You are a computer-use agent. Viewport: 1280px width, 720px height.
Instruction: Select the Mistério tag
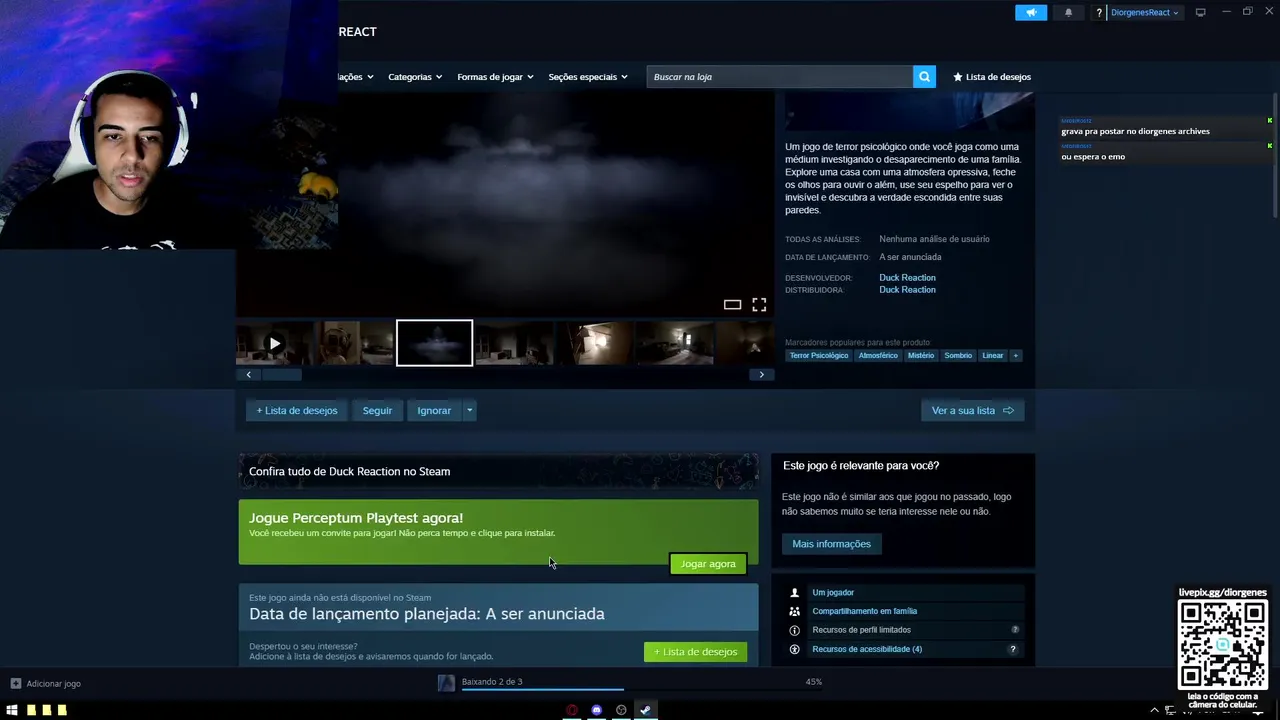921,355
